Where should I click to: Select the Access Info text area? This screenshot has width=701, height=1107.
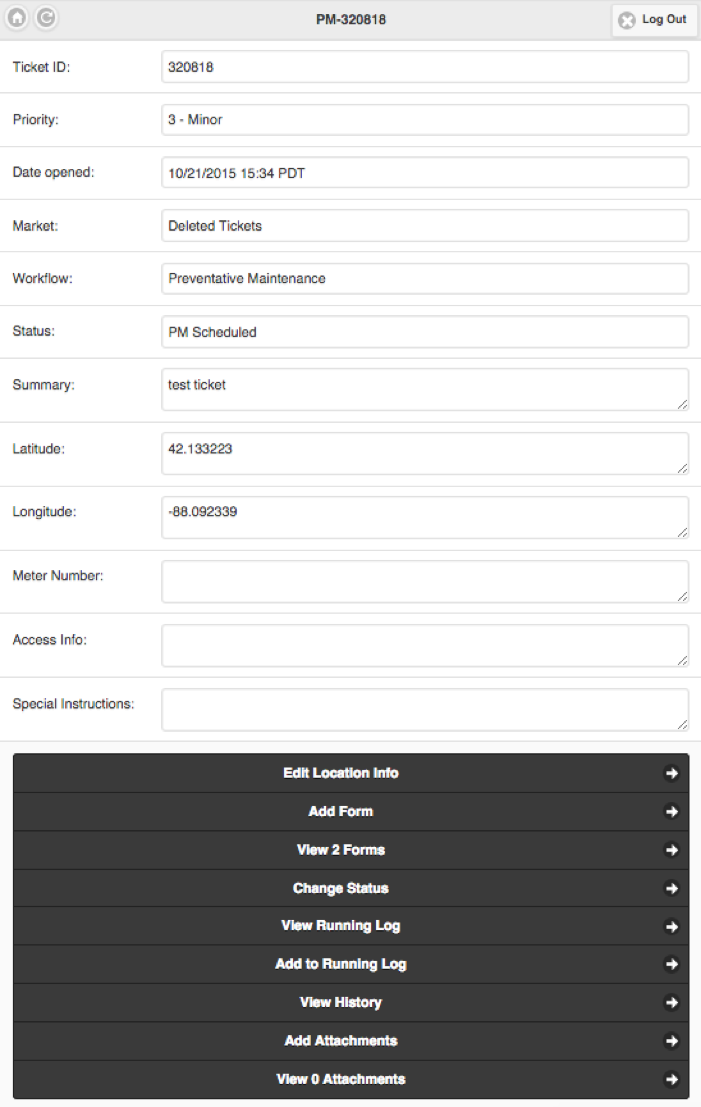(x=424, y=645)
